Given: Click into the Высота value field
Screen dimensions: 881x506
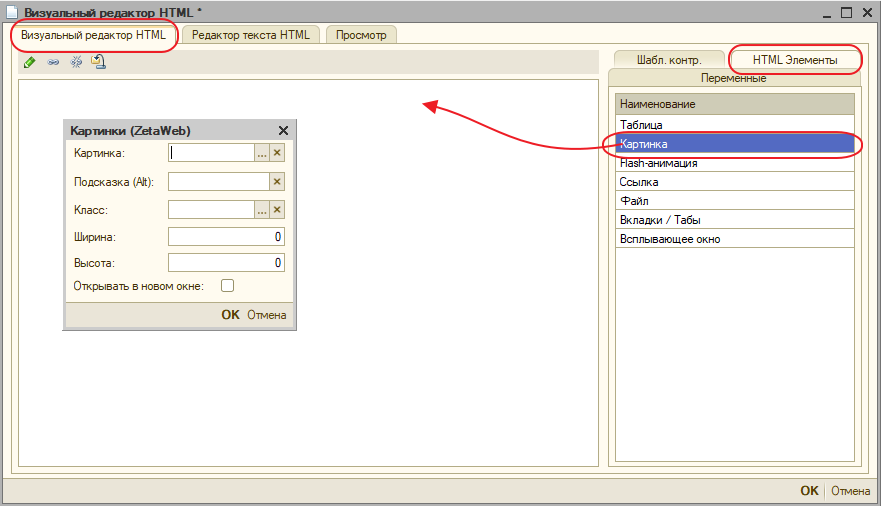Looking at the screenshot, I should click(226, 263).
